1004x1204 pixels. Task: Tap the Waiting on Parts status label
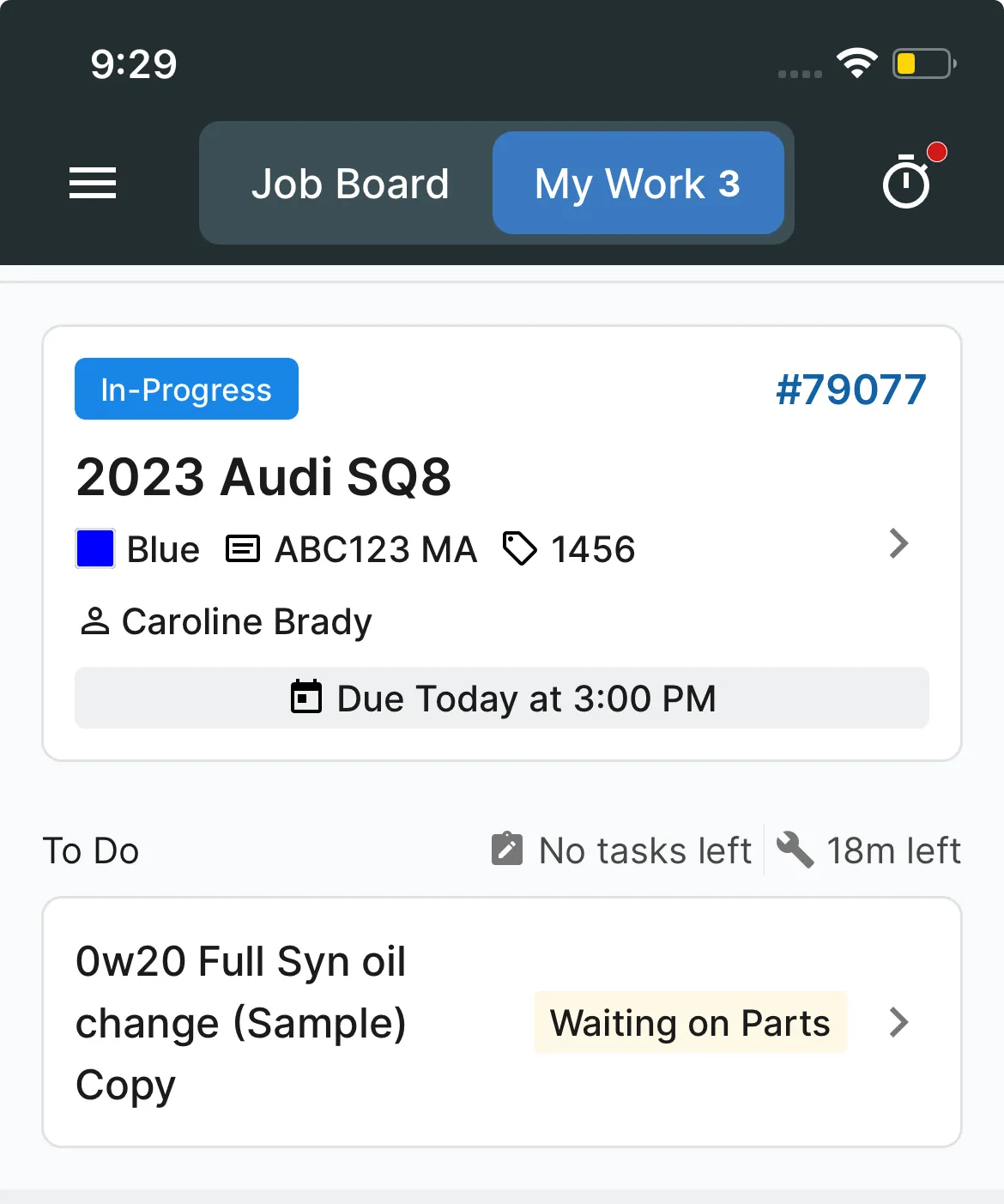coord(690,1022)
